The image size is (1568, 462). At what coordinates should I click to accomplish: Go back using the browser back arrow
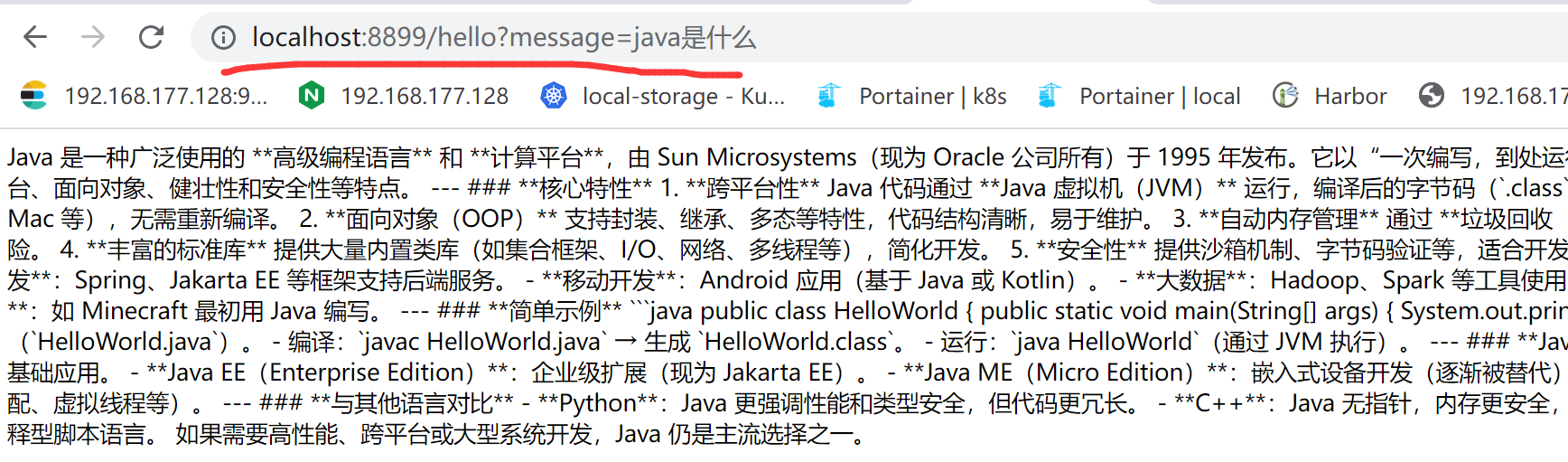tap(34, 37)
